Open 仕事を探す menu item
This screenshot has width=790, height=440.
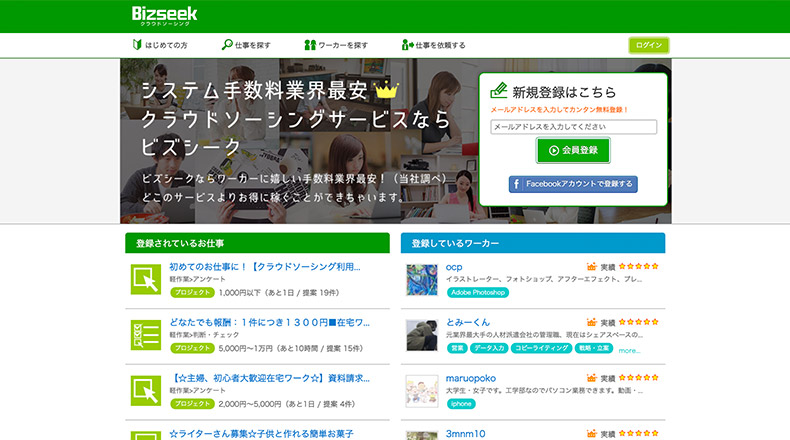point(246,45)
